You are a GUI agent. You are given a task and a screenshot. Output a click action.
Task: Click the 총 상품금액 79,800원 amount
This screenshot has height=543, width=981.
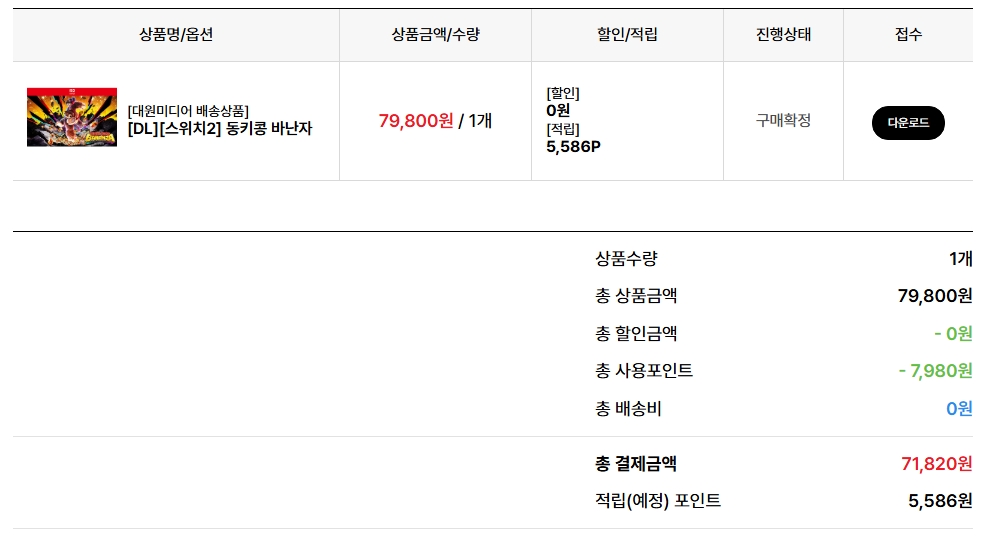pyautogui.click(x=935, y=295)
